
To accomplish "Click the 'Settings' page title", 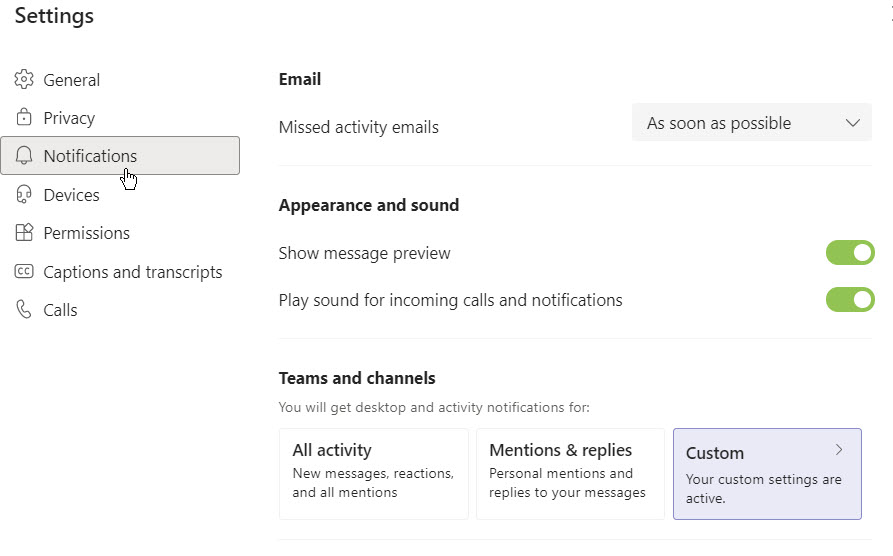I will coord(54,16).
